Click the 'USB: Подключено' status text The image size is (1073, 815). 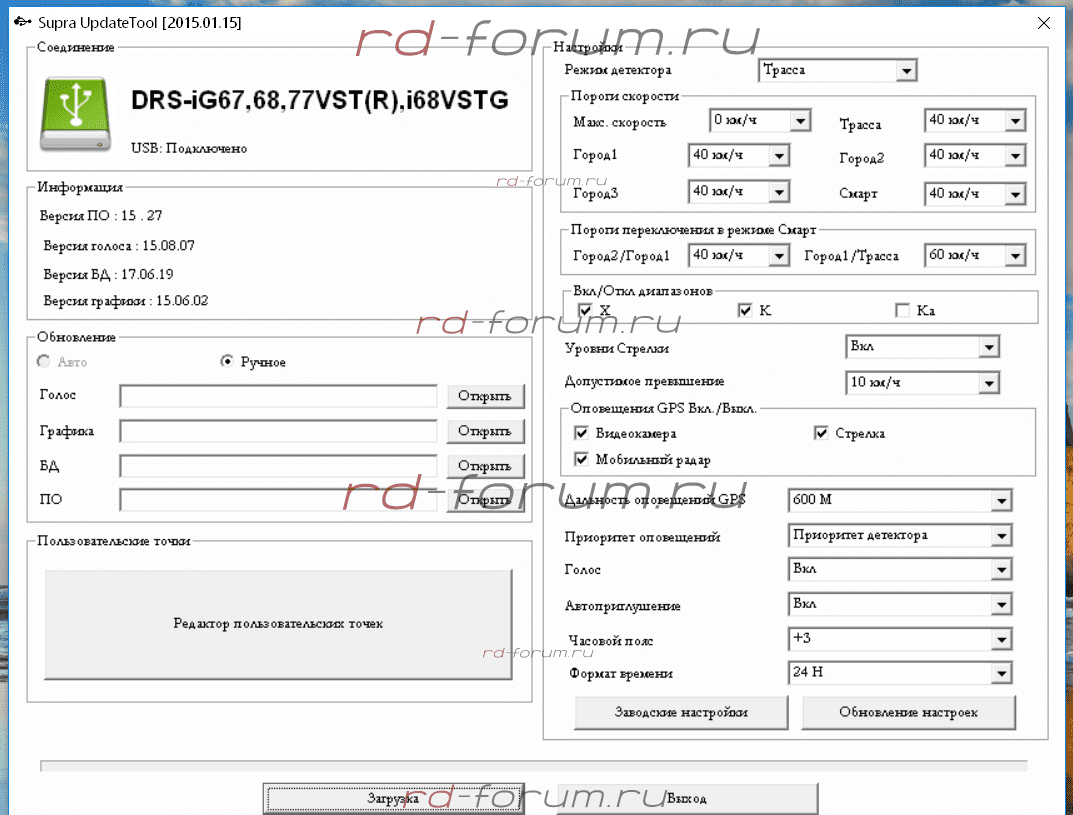pos(189,148)
